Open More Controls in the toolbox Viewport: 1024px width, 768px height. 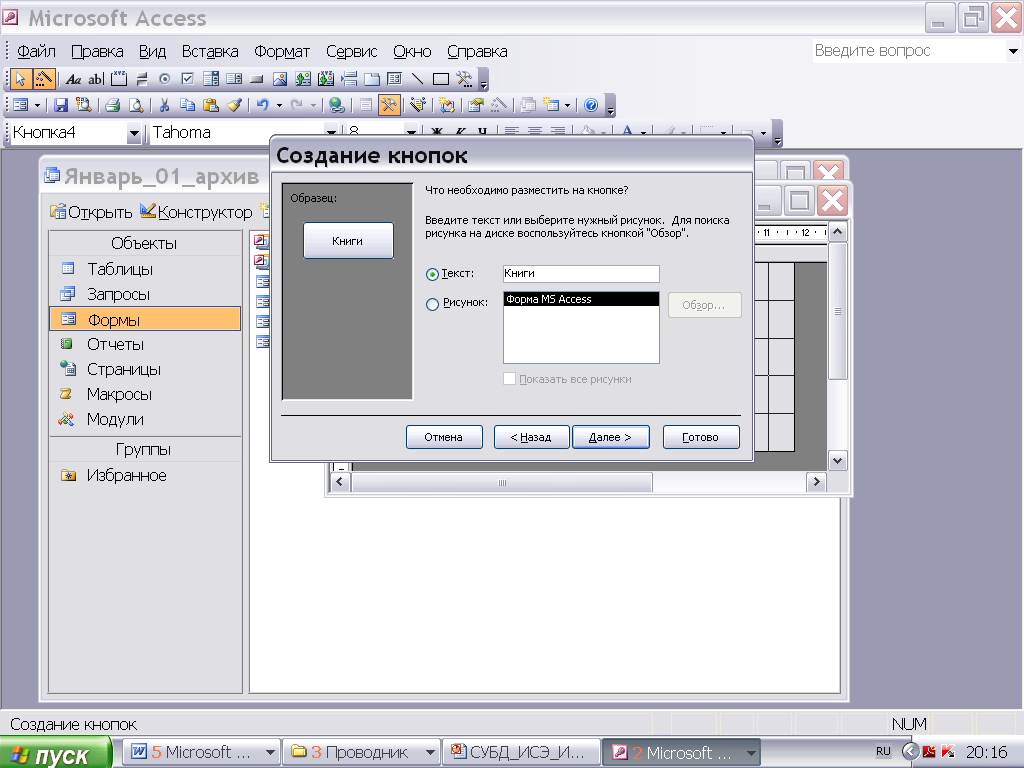pos(464,80)
